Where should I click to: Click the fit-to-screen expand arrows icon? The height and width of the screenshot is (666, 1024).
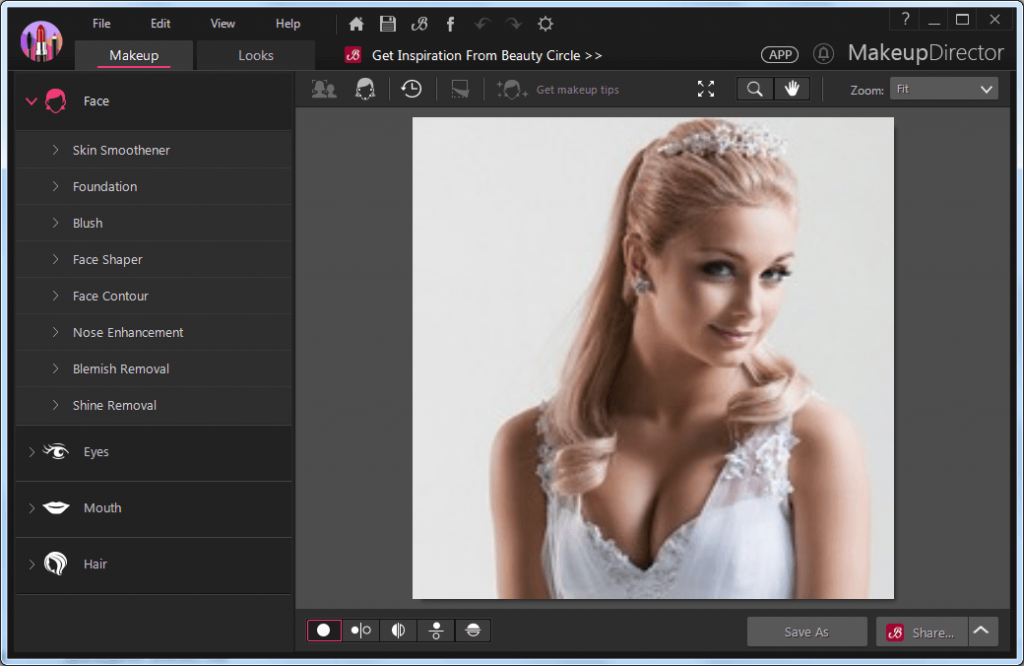tap(706, 89)
